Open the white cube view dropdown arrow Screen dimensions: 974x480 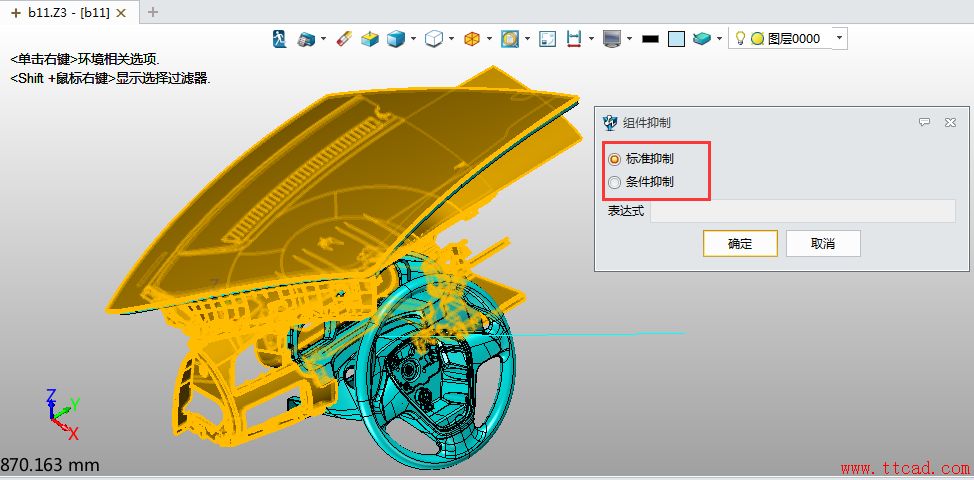pos(451,39)
